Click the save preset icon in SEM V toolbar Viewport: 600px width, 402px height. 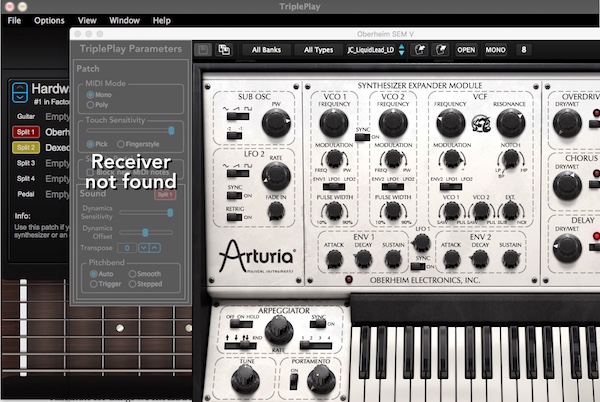coord(203,50)
